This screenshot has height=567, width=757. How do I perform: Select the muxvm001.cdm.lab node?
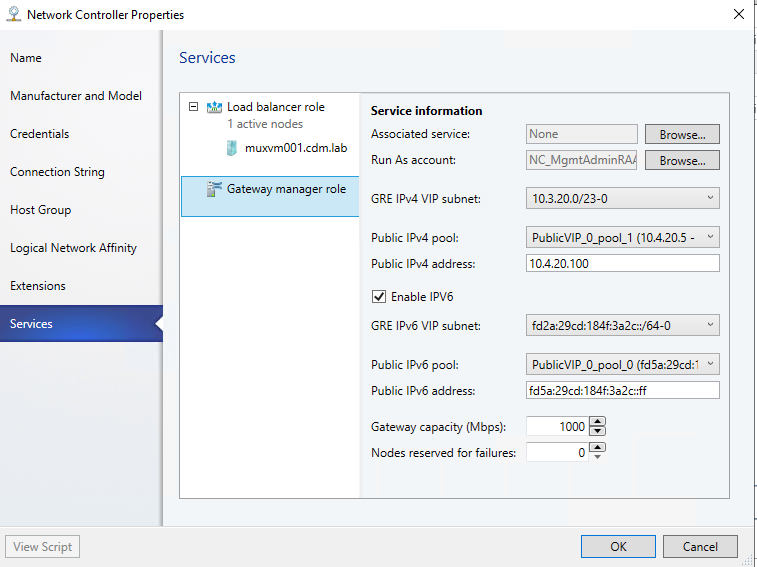(x=296, y=148)
